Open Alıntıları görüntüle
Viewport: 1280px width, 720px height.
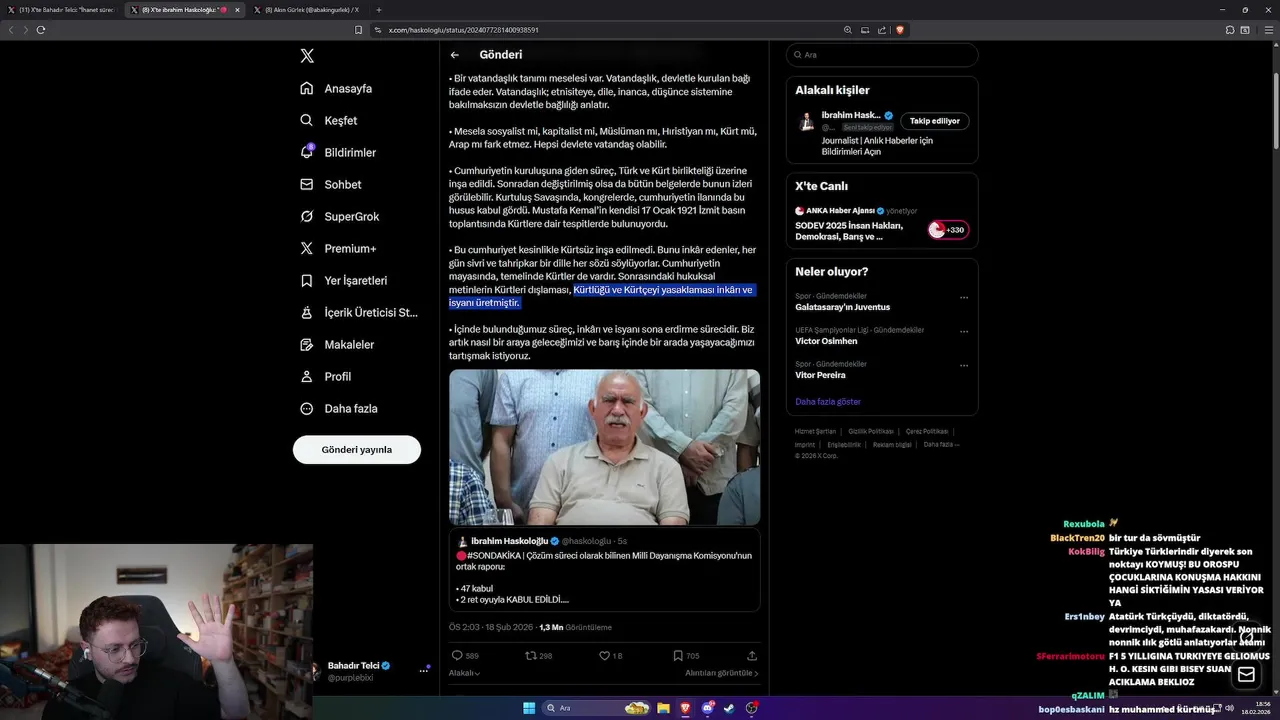coord(722,673)
